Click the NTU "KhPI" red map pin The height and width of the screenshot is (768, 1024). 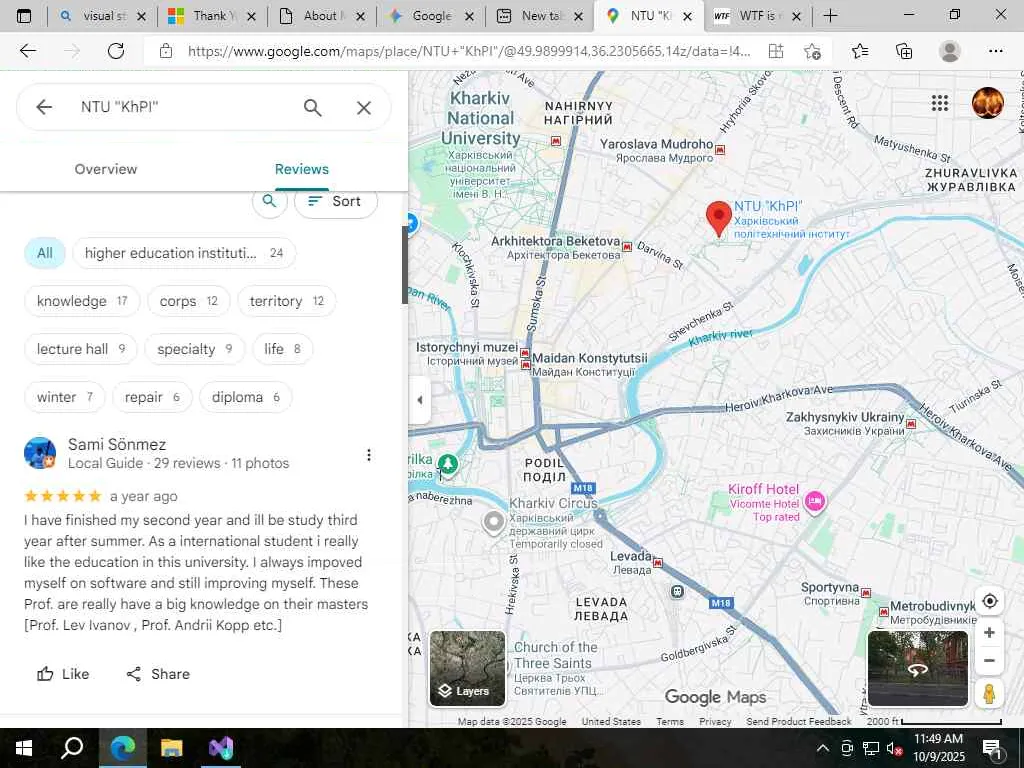tap(719, 218)
